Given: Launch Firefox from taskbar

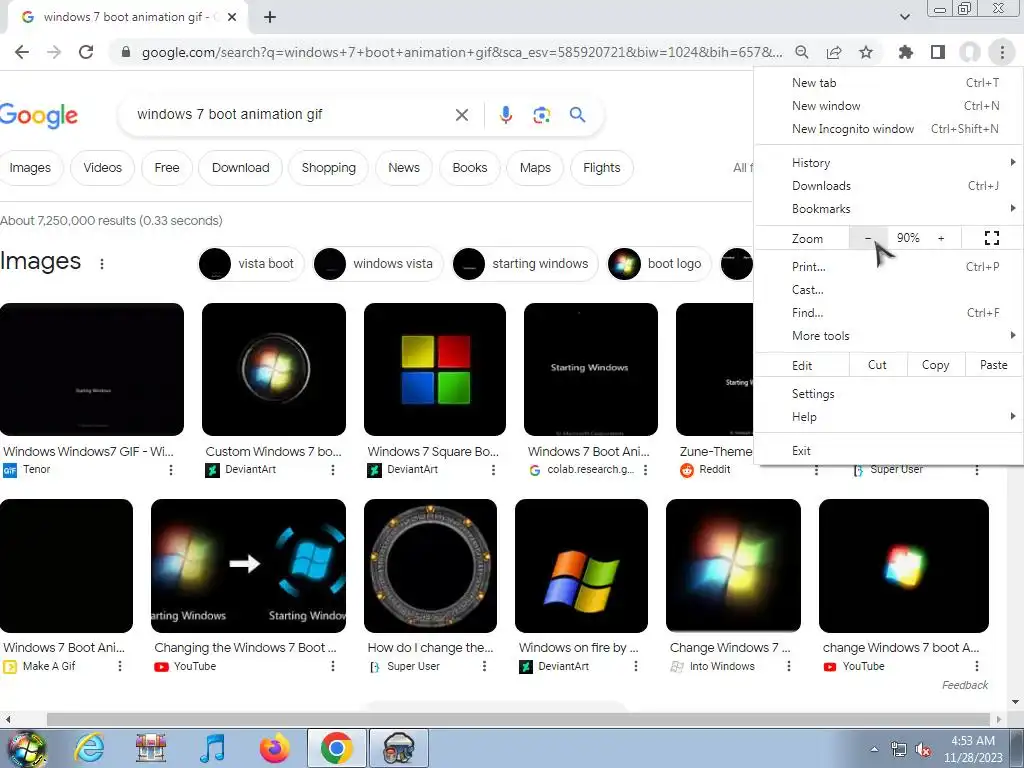Looking at the screenshot, I should 274,748.
